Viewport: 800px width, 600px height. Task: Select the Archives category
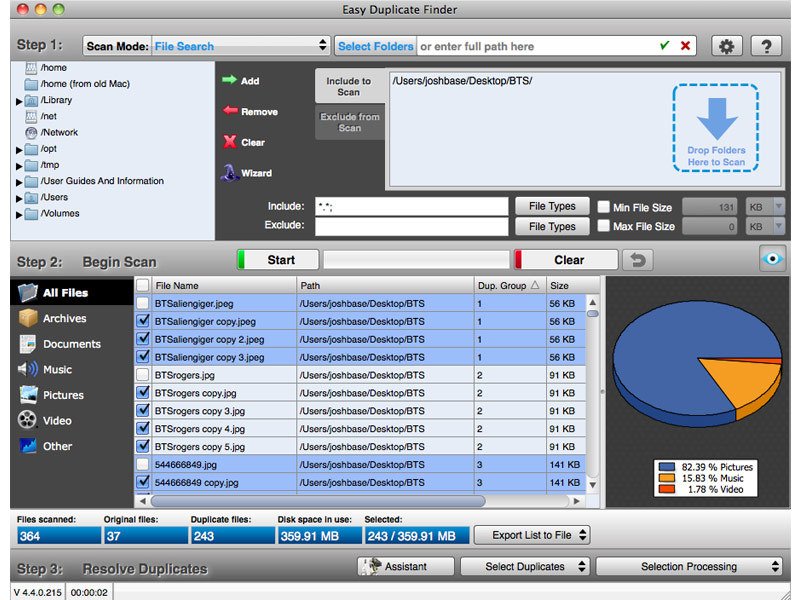[72, 318]
